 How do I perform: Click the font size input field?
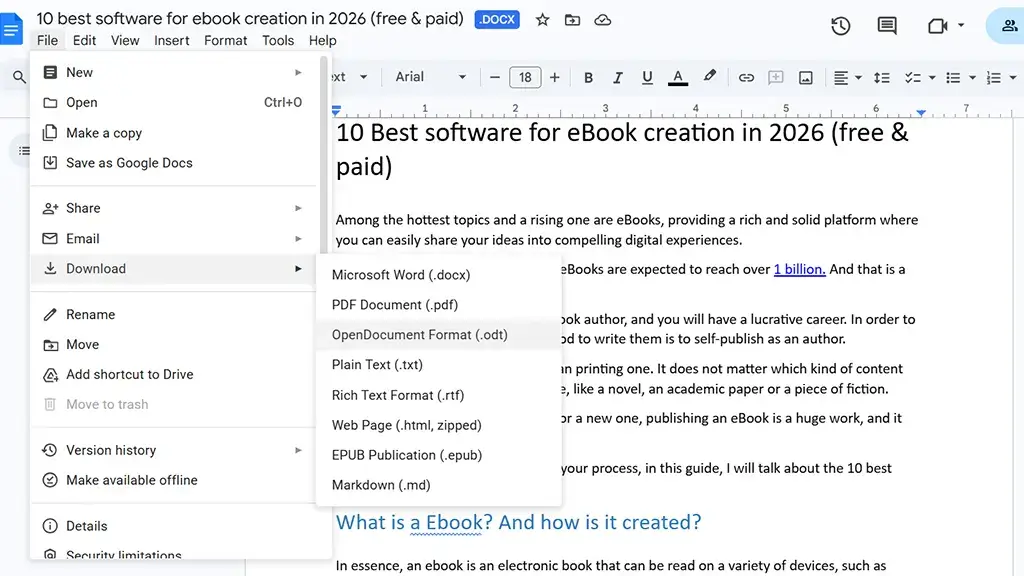pyautogui.click(x=525, y=77)
